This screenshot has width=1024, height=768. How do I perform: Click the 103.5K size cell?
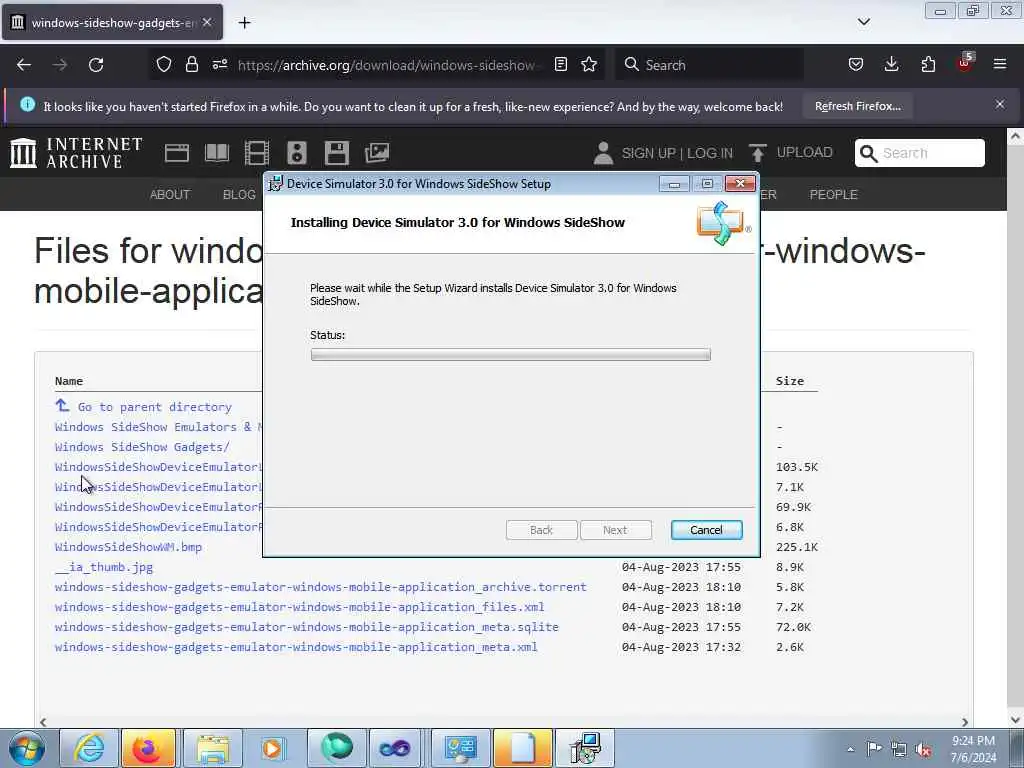pos(796,467)
